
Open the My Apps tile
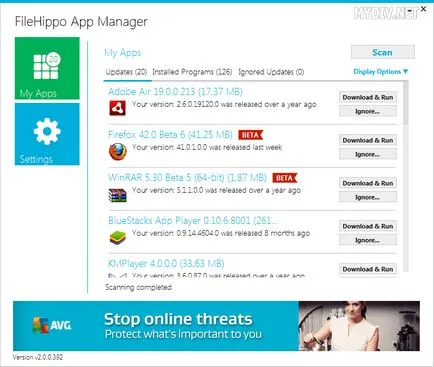pos(47,68)
